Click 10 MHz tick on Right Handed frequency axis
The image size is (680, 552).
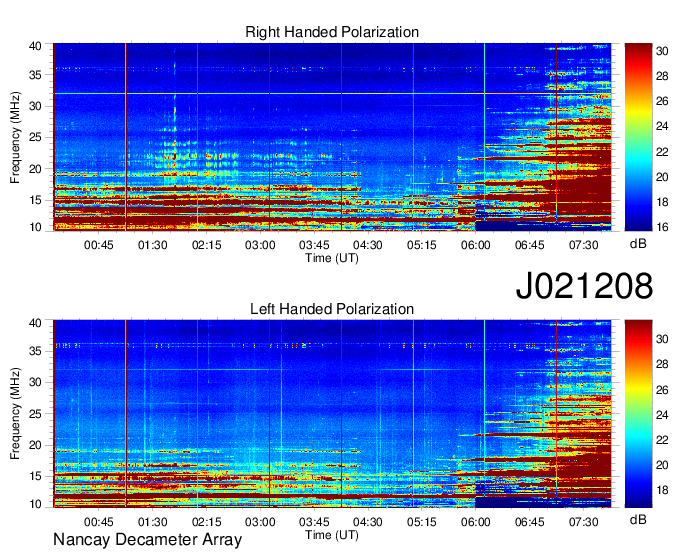35,227
